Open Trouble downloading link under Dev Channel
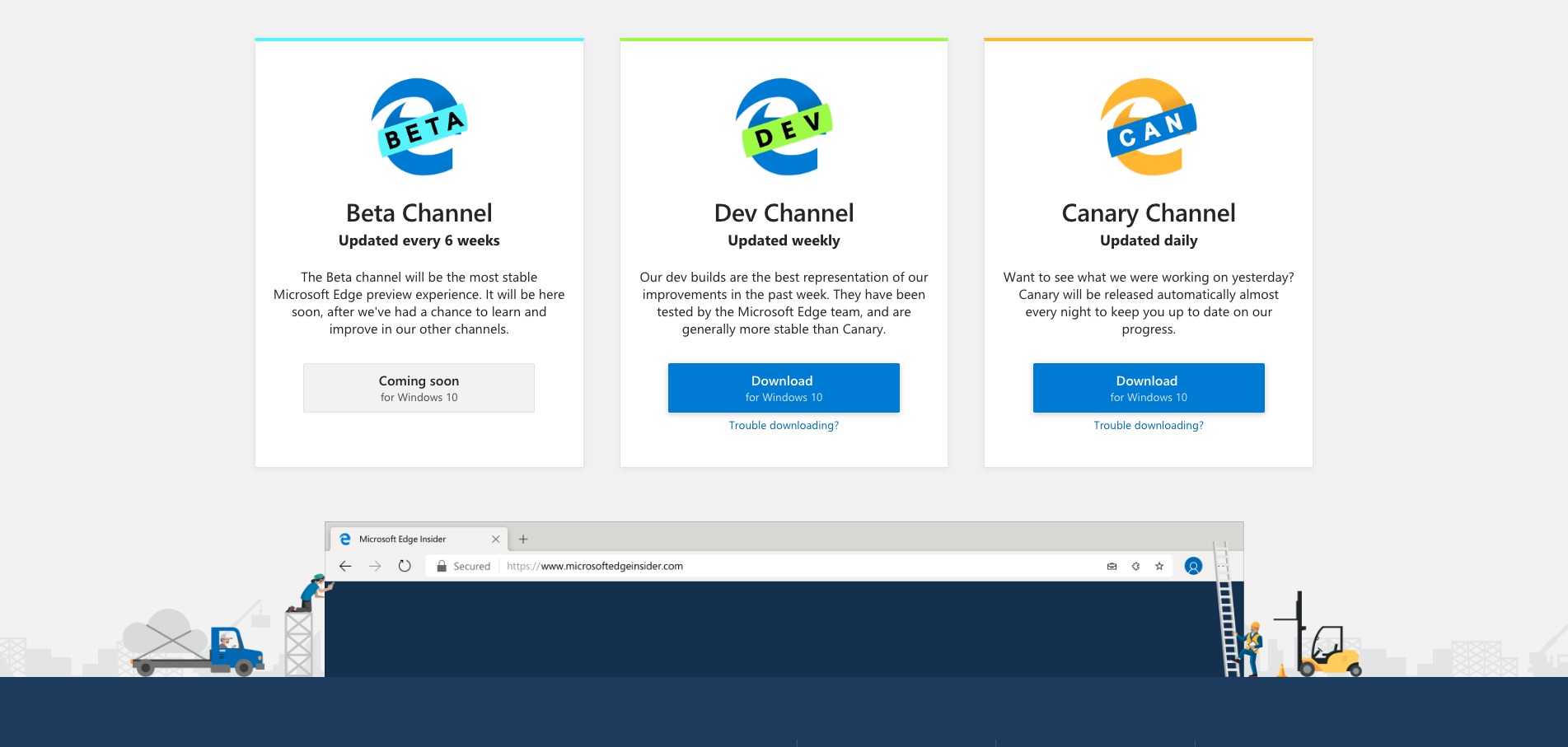The width and height of the screenshot is (1568, 747). click(x=784, y=426)
